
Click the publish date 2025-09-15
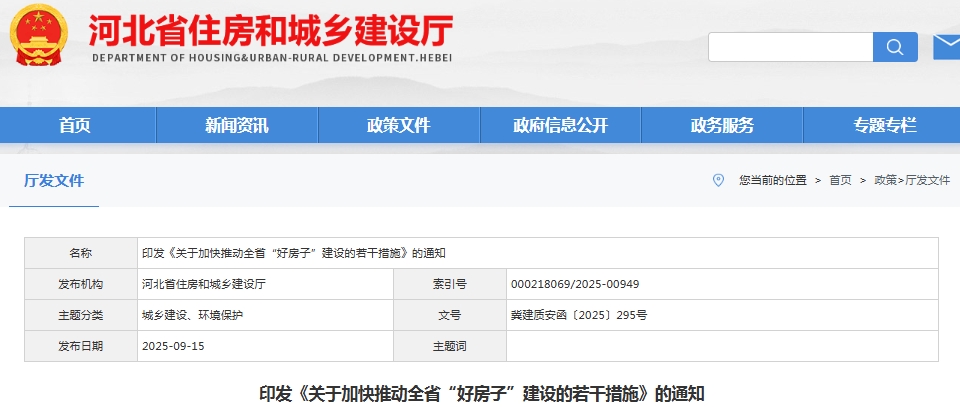tap(174, 345)
